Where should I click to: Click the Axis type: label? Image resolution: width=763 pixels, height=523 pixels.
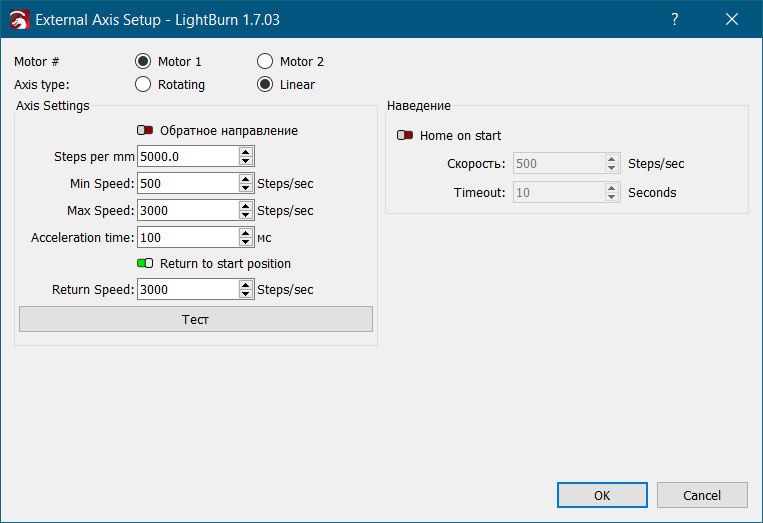tap(42, 85)
